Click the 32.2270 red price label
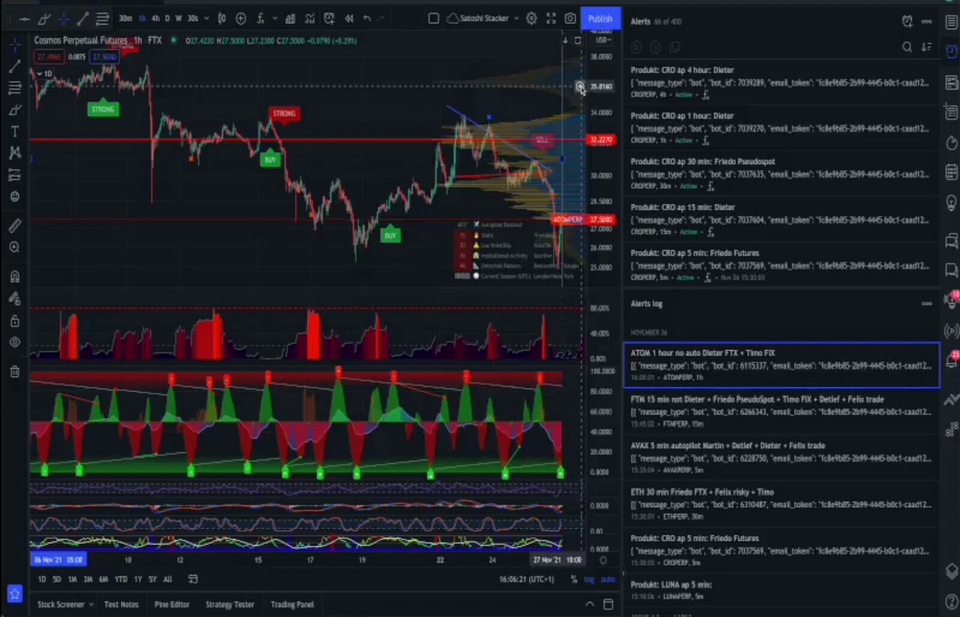960x617 pixels. coord(601,140)
